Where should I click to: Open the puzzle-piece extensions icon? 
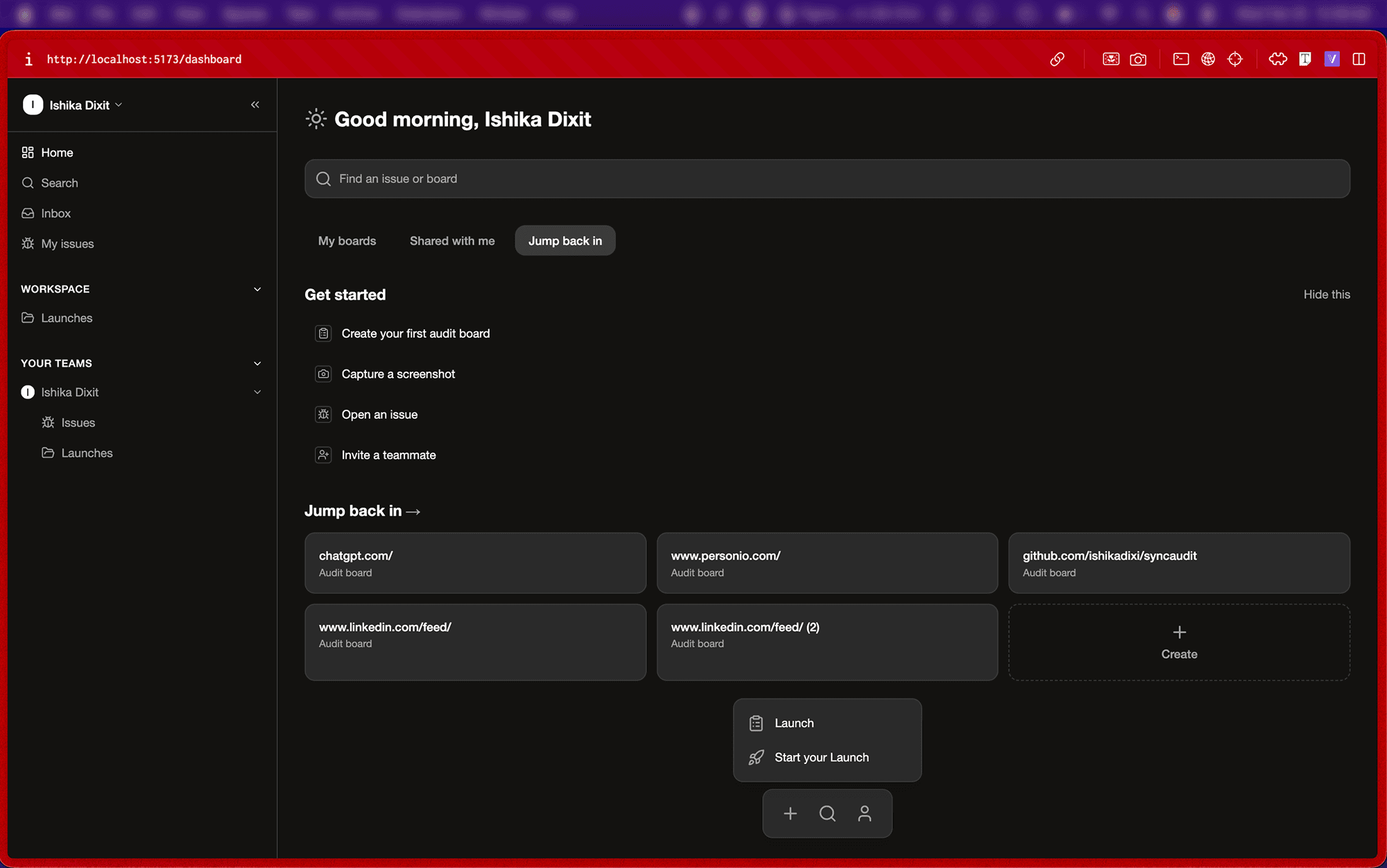tap(1277, 59)
